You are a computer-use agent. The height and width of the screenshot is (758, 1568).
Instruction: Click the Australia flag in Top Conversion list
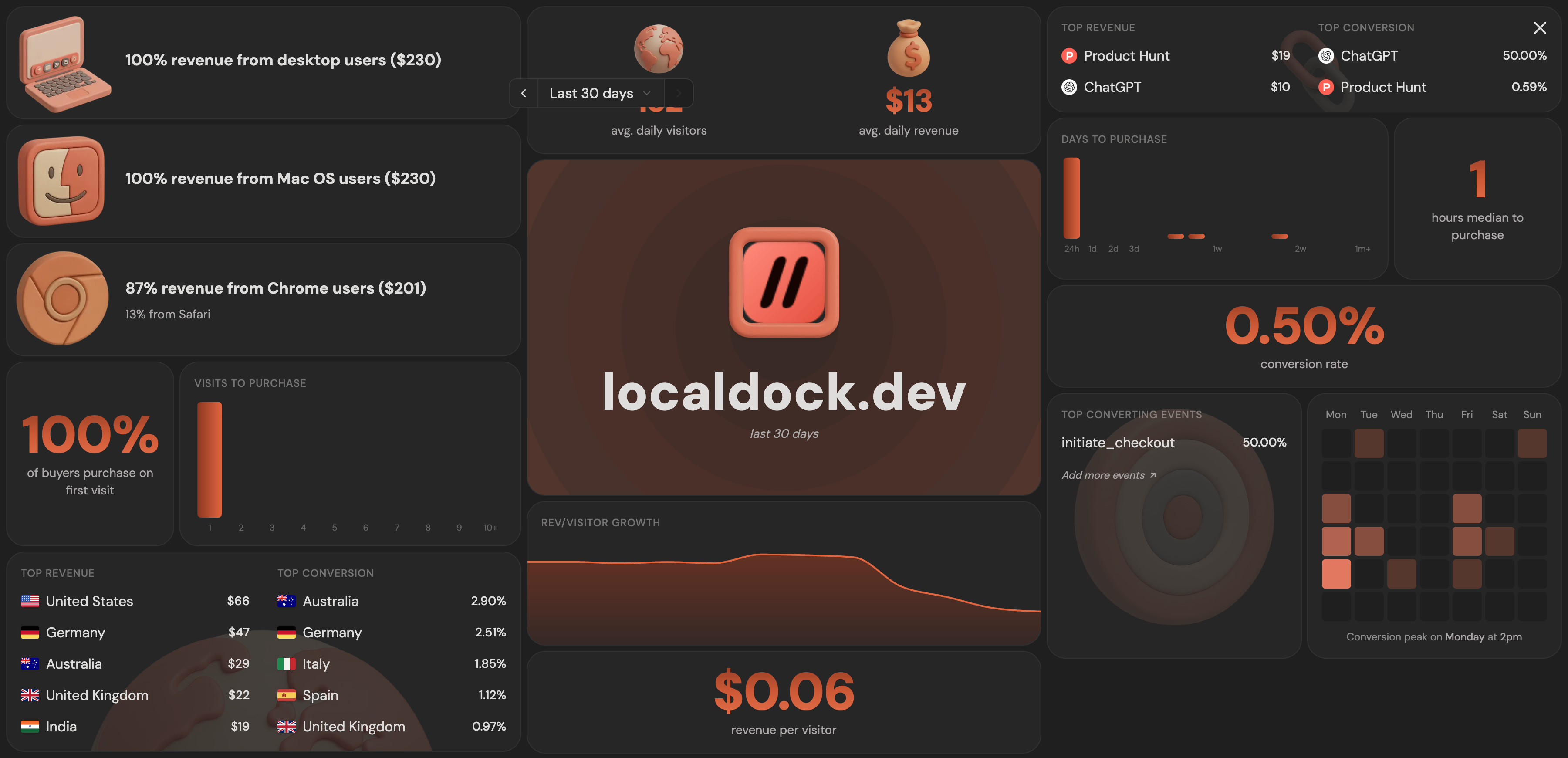tap(287, 602)
